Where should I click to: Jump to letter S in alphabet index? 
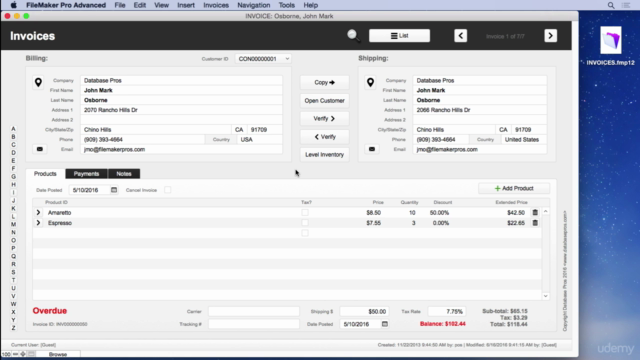coord(13,272)
